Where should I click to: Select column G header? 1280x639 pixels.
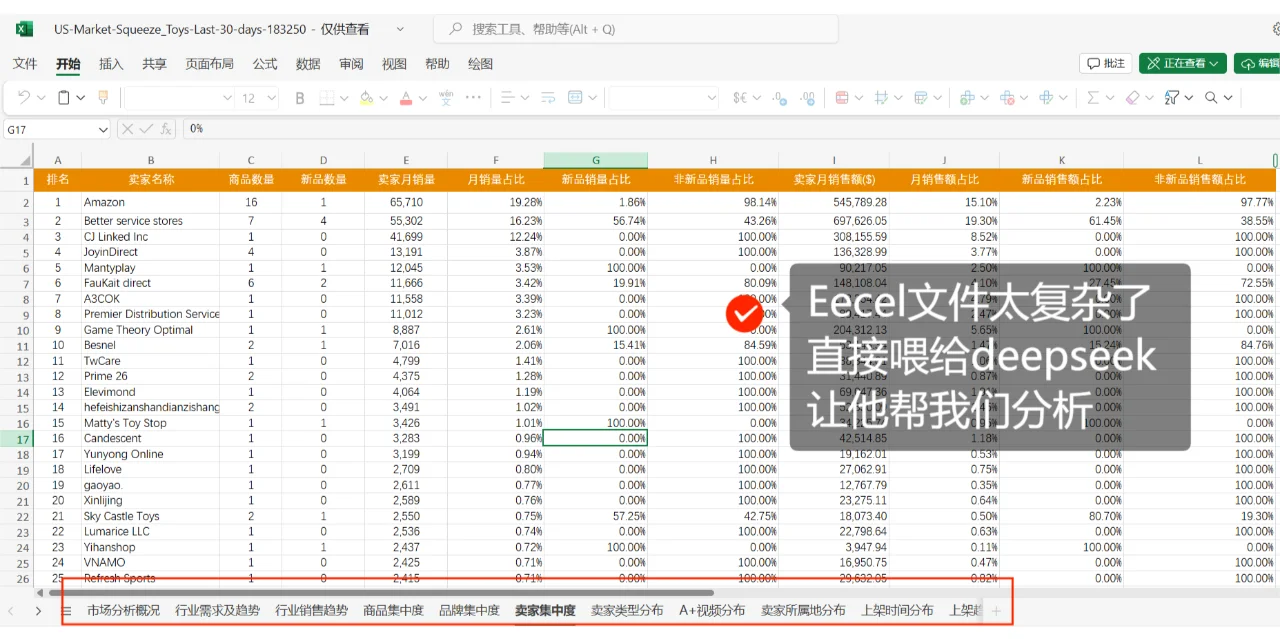(596, 160)
